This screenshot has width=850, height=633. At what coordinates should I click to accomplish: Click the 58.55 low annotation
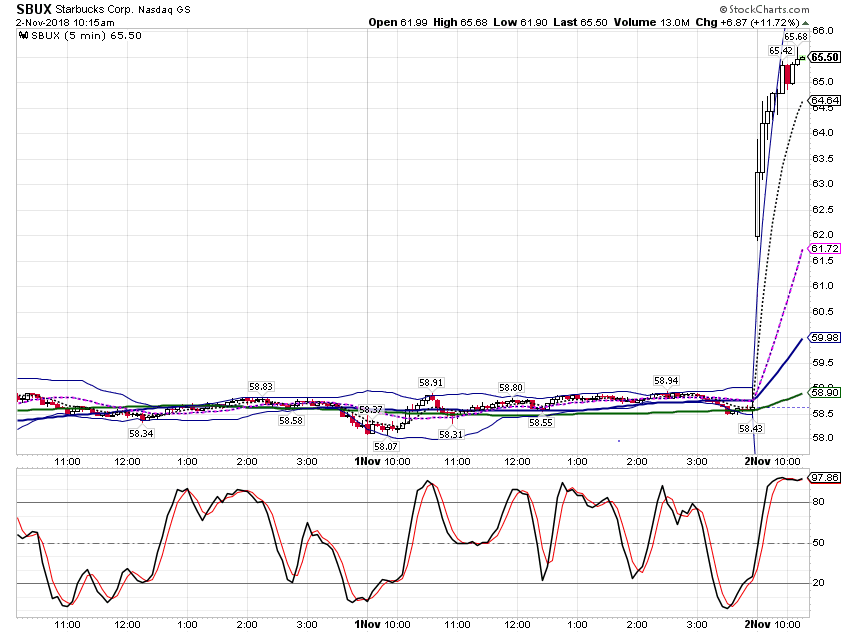click(x=540, y=423)
